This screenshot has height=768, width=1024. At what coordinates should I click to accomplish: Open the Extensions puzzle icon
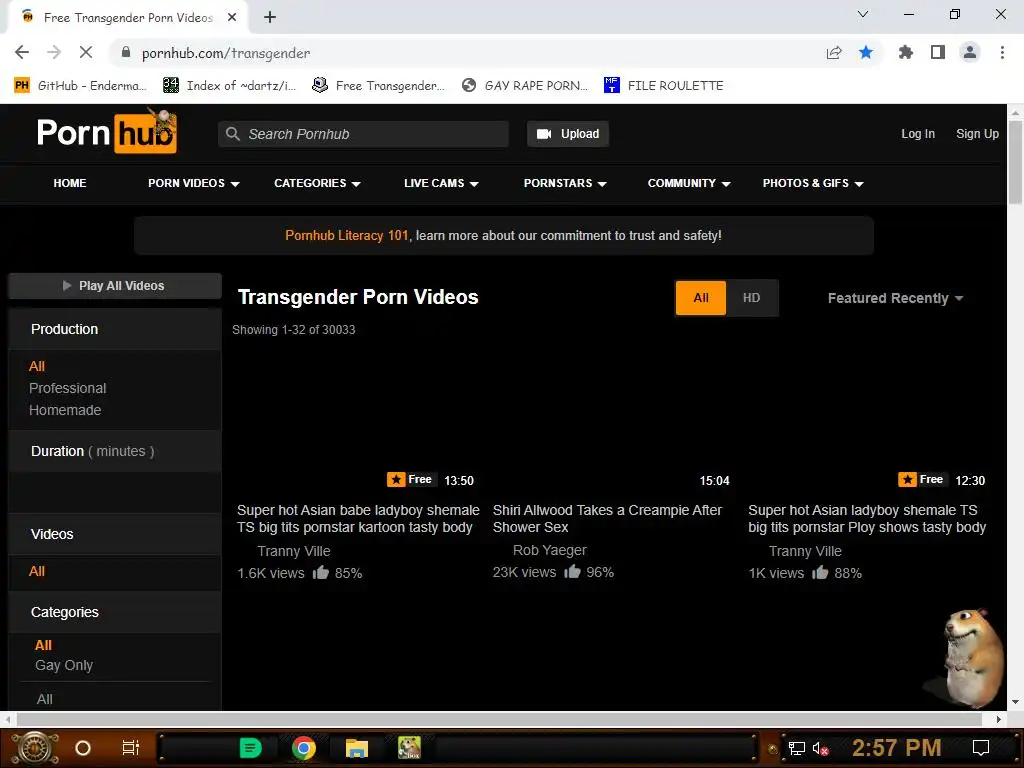[905, 52]
